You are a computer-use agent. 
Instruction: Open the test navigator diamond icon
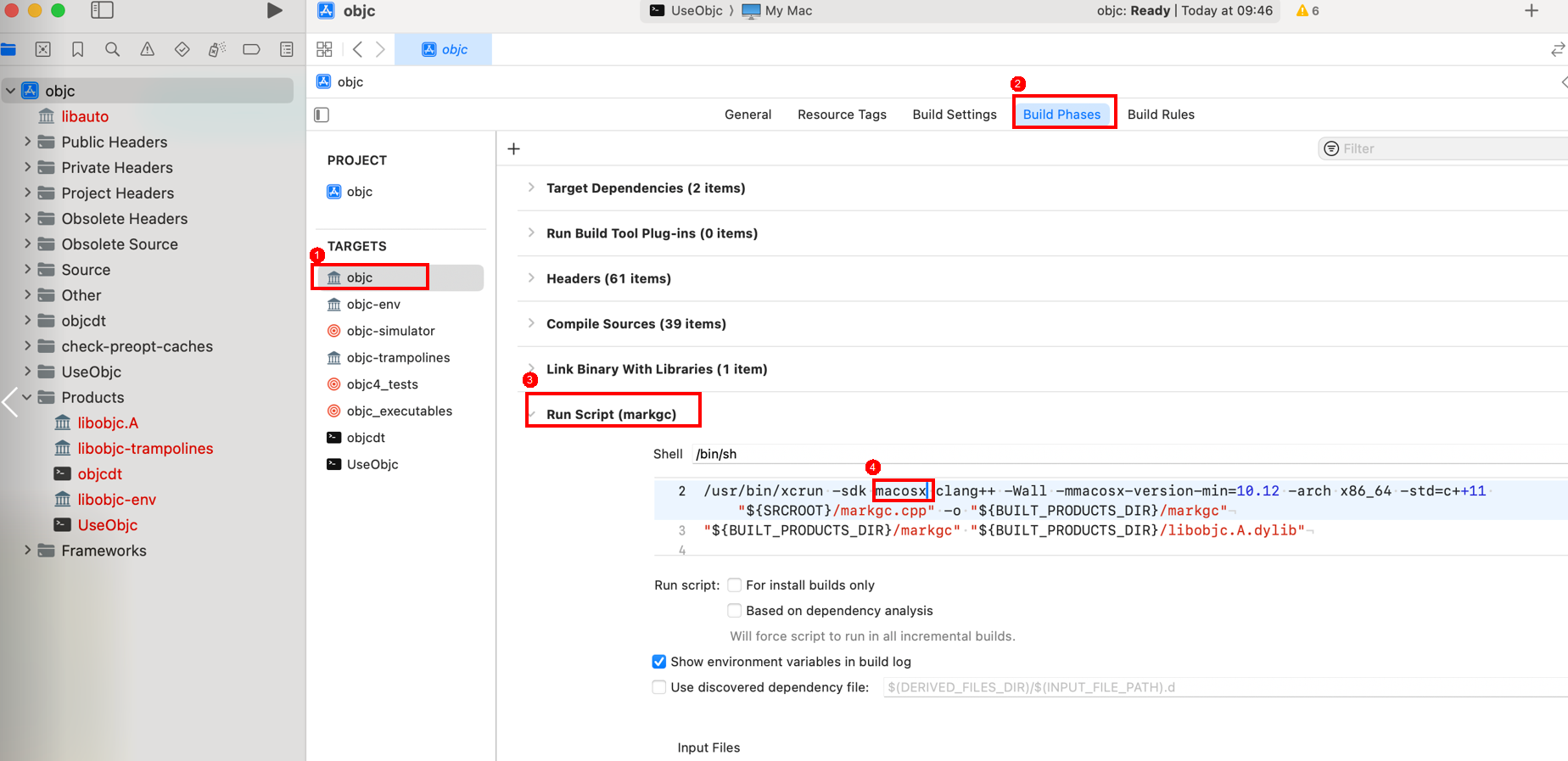[182, 49]
